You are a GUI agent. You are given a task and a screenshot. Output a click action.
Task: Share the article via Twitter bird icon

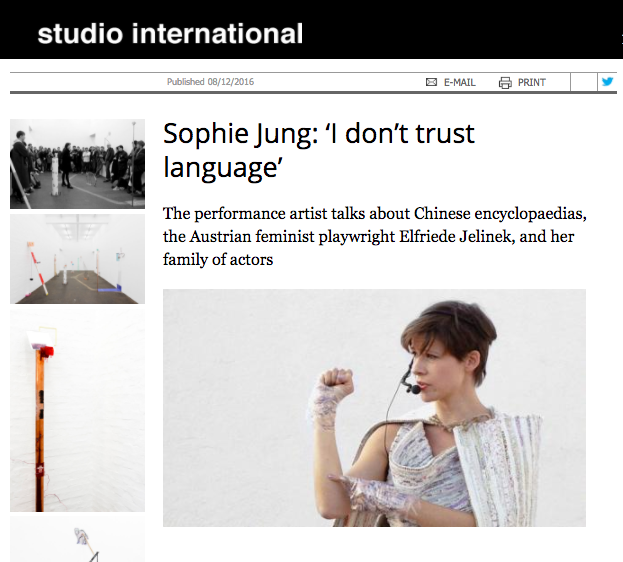(x=608, y=82)
